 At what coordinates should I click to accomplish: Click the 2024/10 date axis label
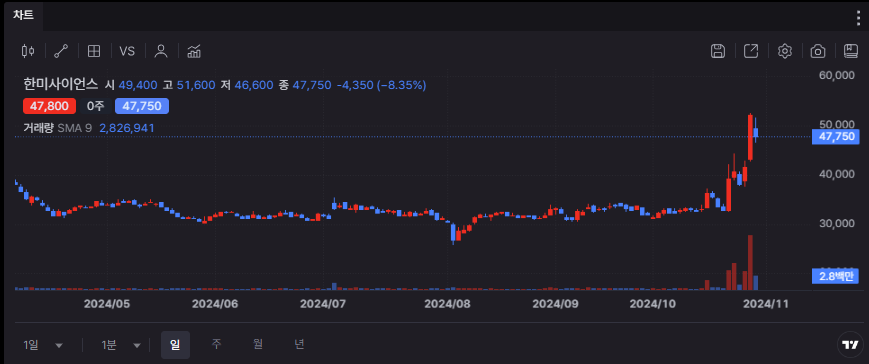point(653,304)
